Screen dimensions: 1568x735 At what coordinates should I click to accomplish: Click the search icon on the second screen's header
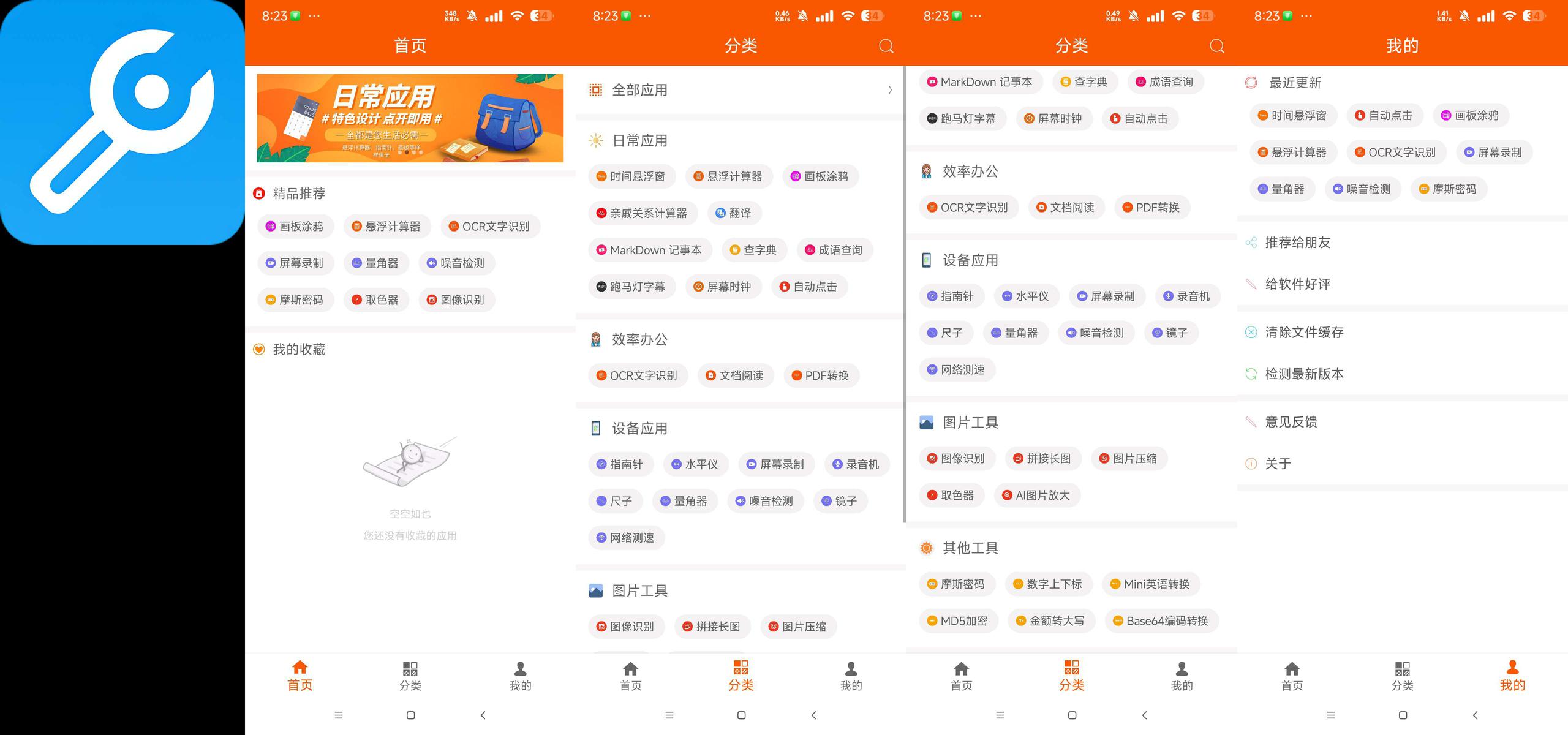coord(886,46)
